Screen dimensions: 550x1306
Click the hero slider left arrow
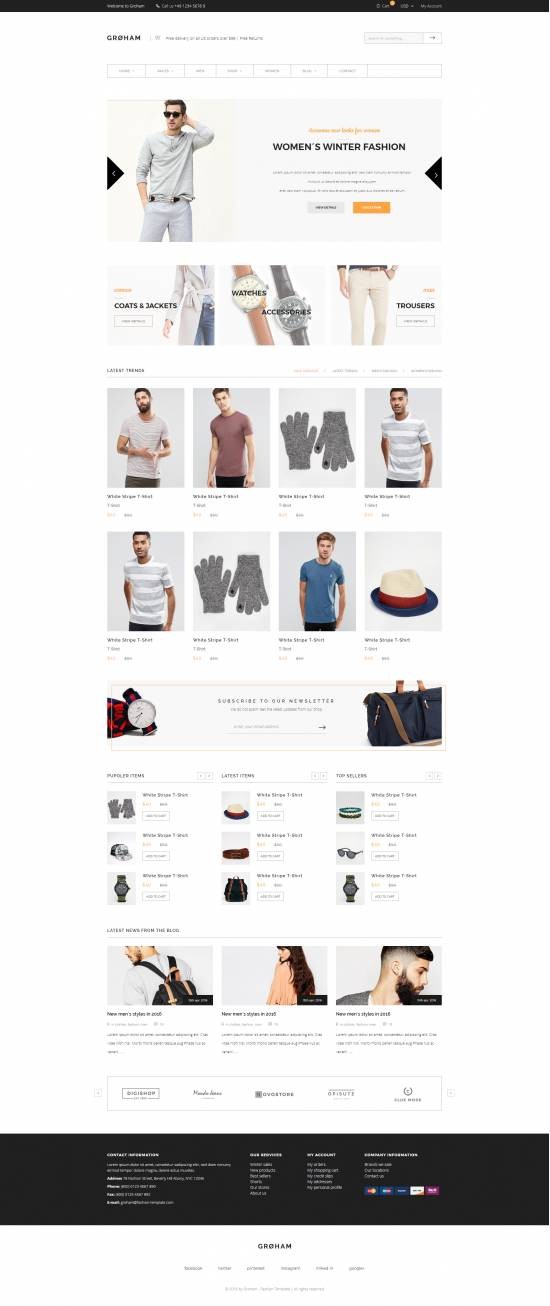click(x=114, y=173)
